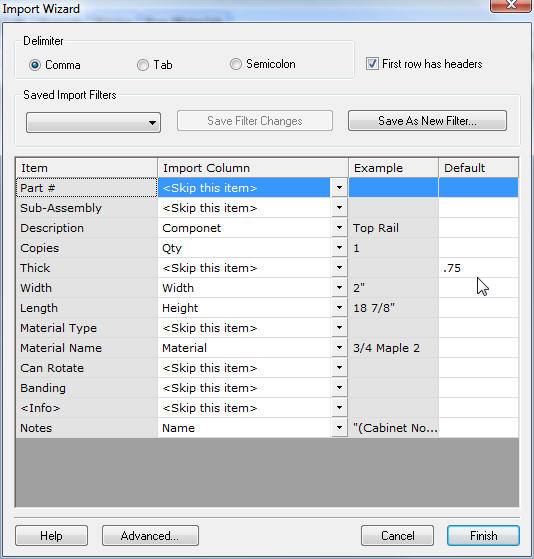
Task: Open Banding import column dropdown arrow
Action: [339, 388]
